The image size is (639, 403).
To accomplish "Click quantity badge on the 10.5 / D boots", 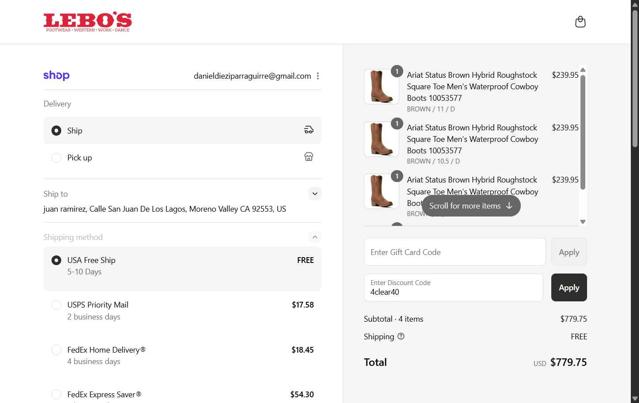I will (x=397, y=123).
